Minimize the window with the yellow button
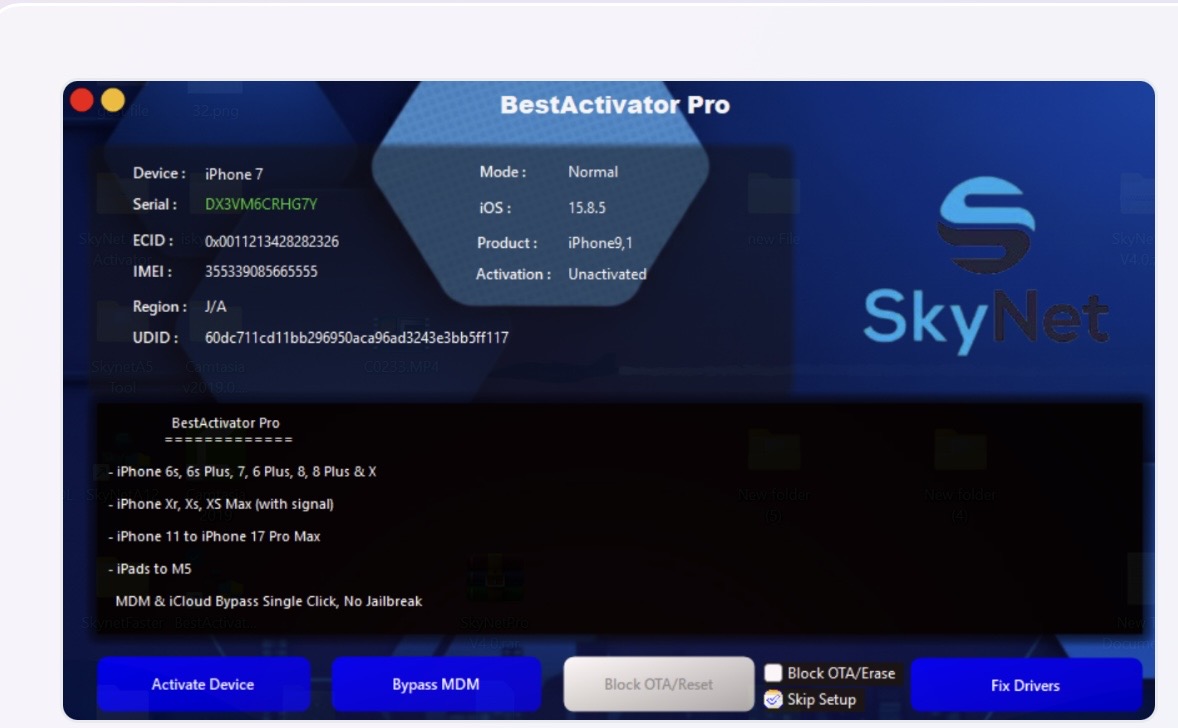 coord(113,100)
